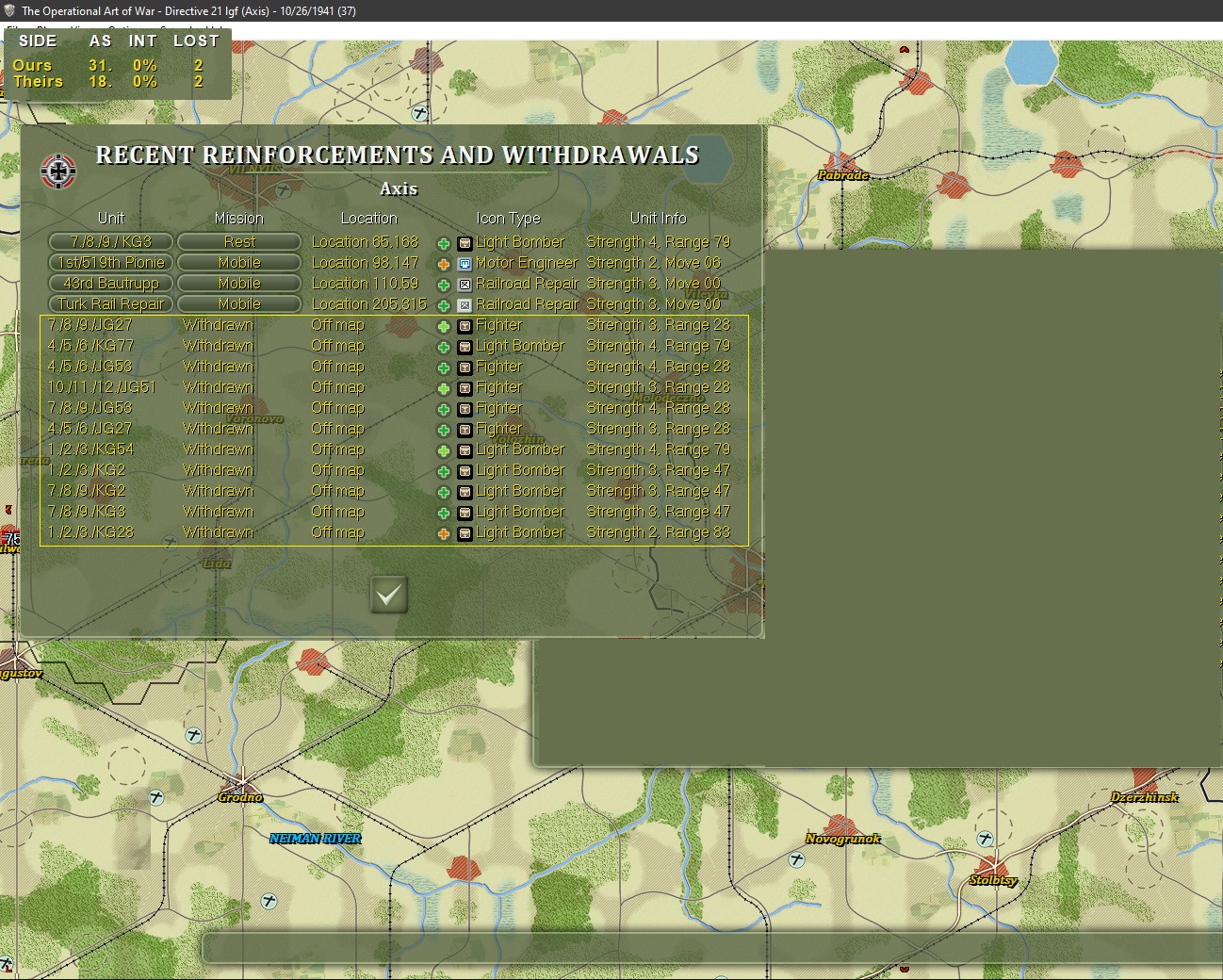Select the 7./8./9./ KG3 unit button
This screenshot has width=1223, height=980.
point(111,242)
